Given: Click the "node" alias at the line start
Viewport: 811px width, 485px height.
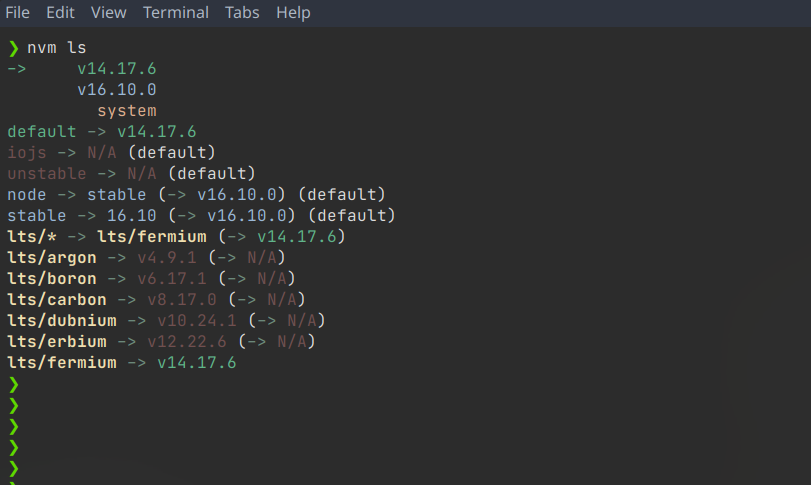Looking at the screenshot, I should coord(26,195).
